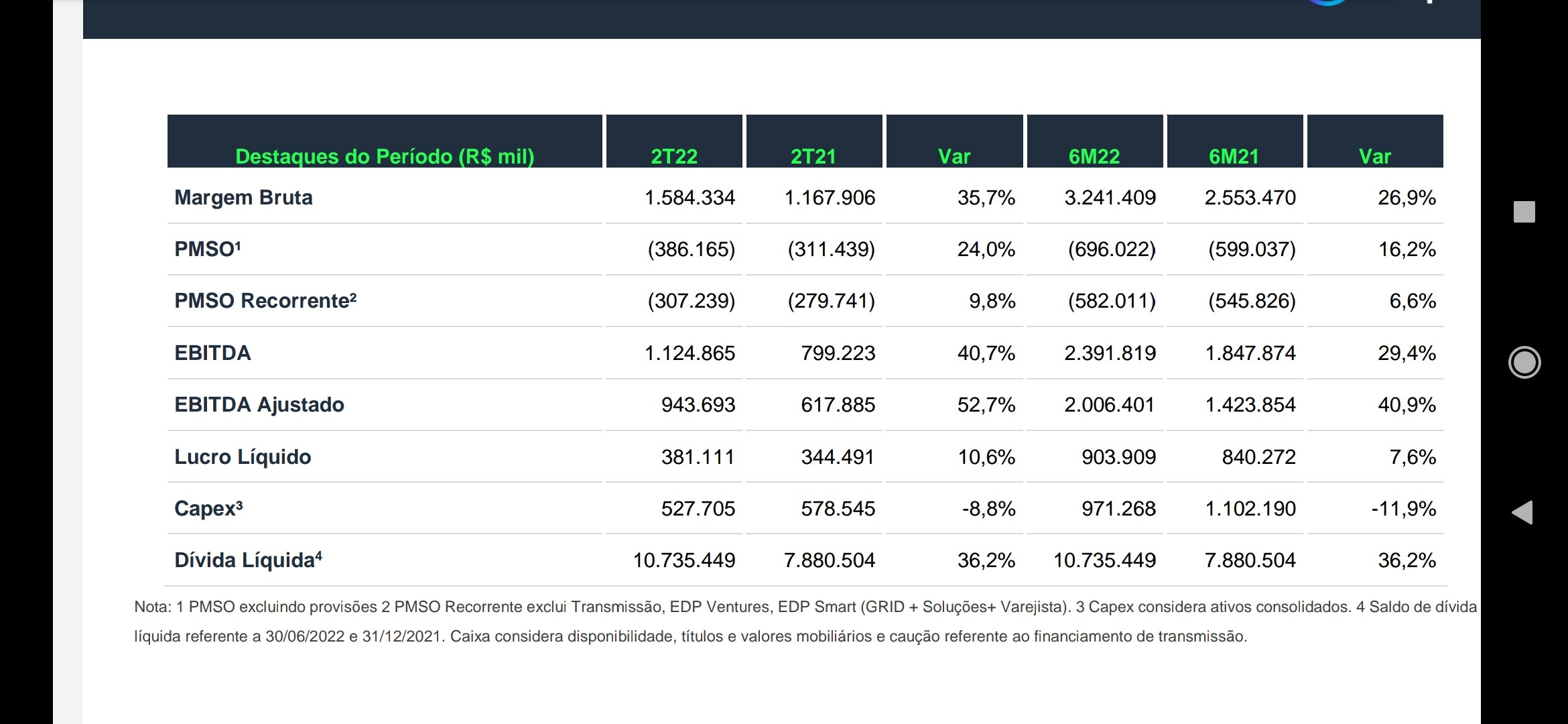Image resolution: width=1568 pixels, height=724 pixels.
Task: Select the 2T21 column header
Action: coord(813,157)
